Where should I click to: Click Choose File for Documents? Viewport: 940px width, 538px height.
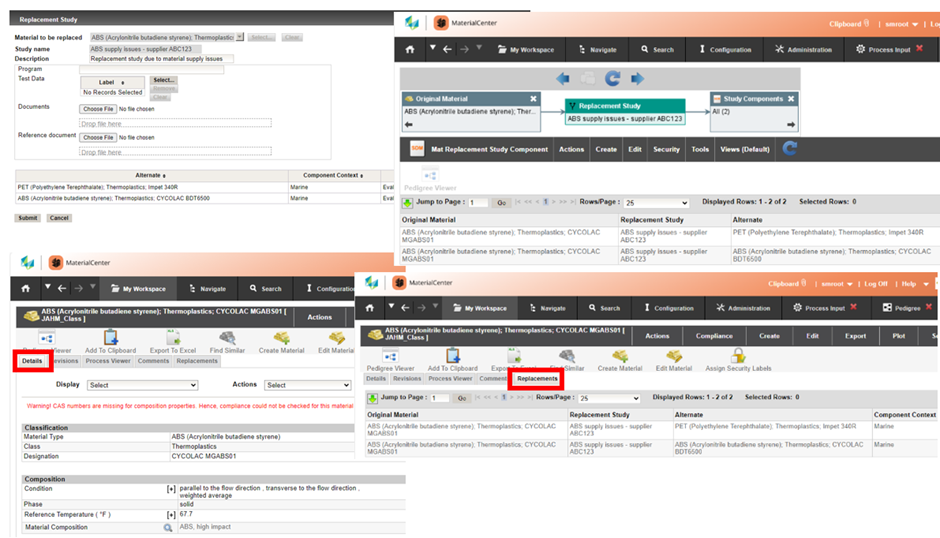(x=98, y=109)
